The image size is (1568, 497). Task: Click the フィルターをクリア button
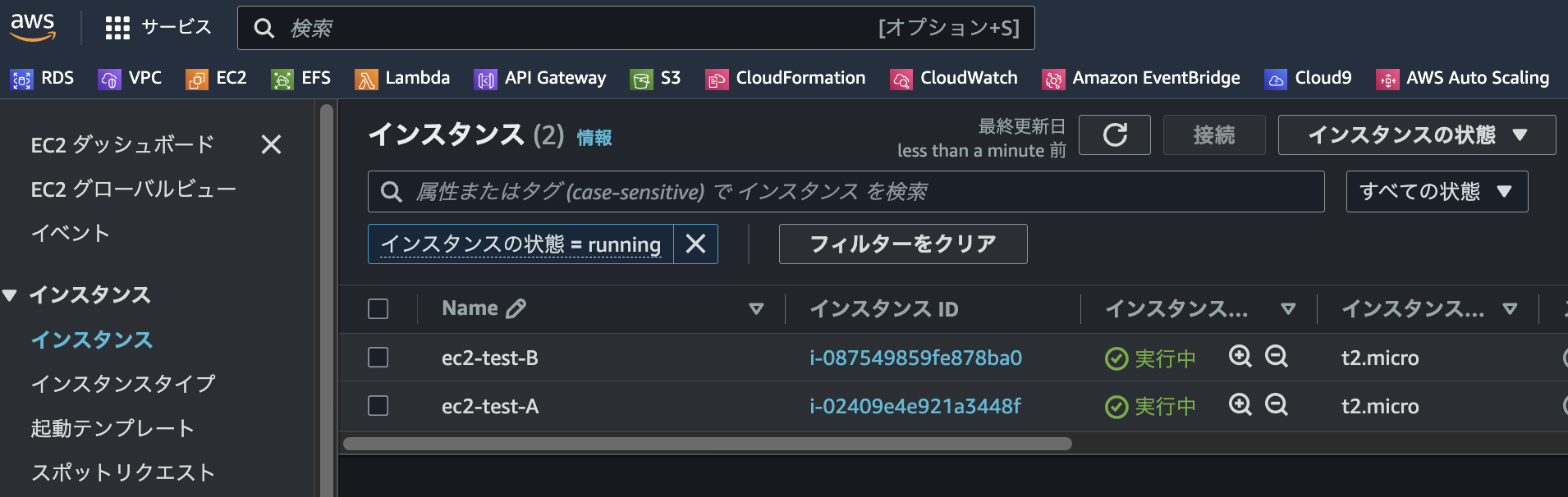pos(902,244)
